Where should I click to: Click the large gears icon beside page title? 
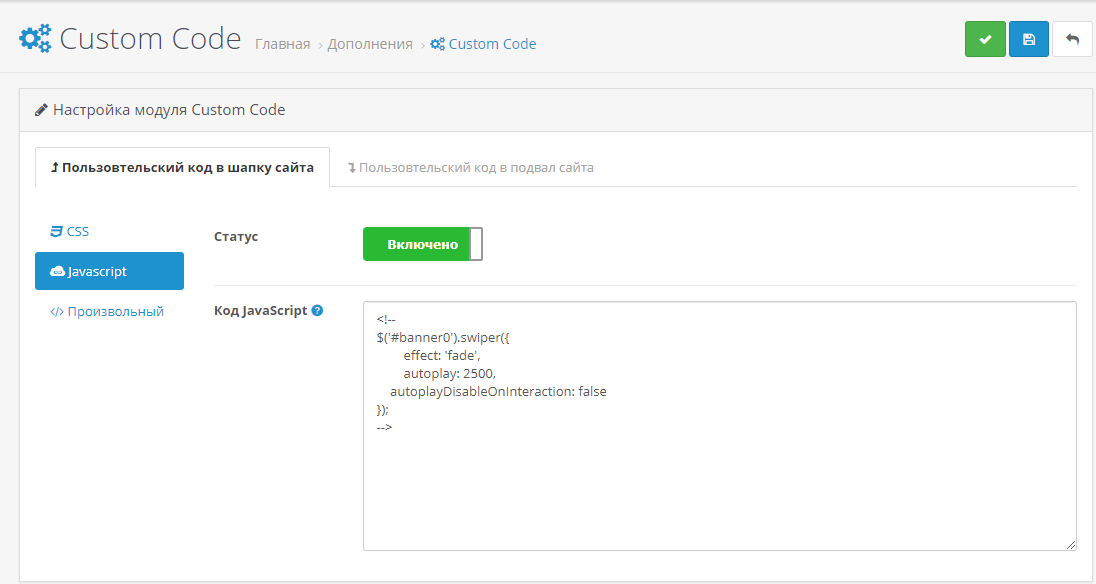(36, 39)
